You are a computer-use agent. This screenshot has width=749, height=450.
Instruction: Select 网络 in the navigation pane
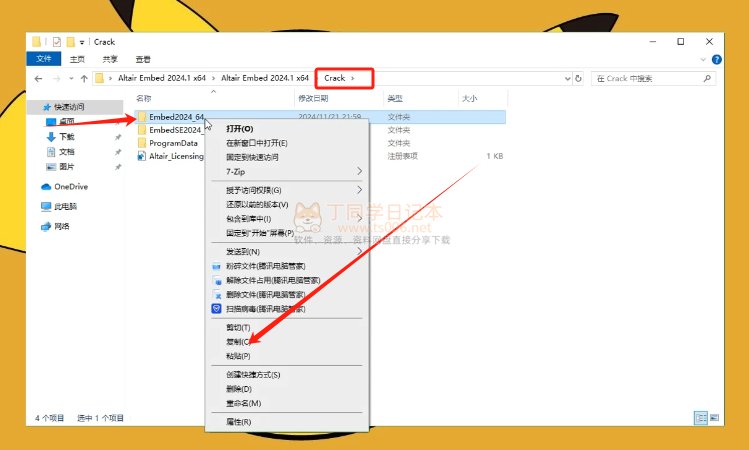click(x=62, y=226)
